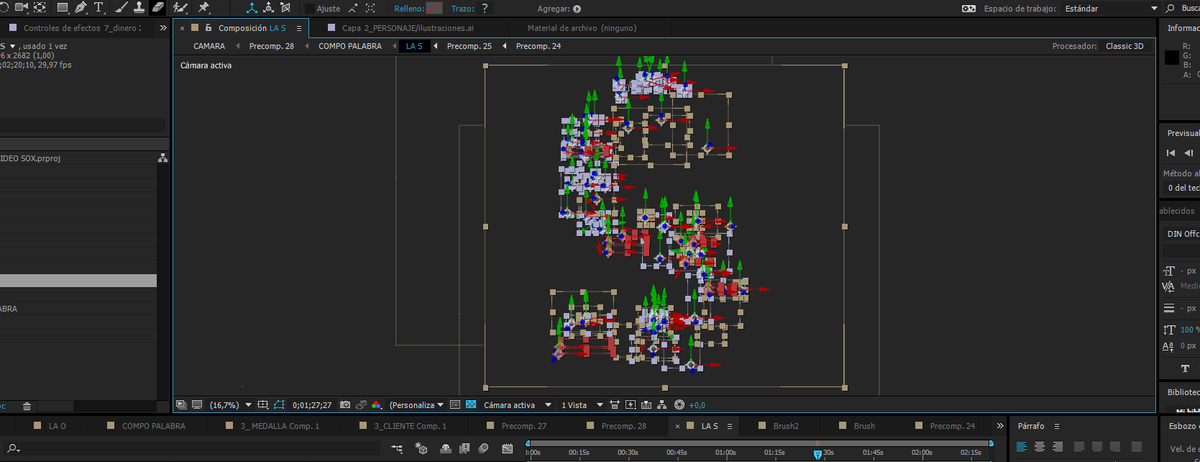This screenshot has height=462, width=1200.
Task: Reset exposure icon
Action: [679, 404]
